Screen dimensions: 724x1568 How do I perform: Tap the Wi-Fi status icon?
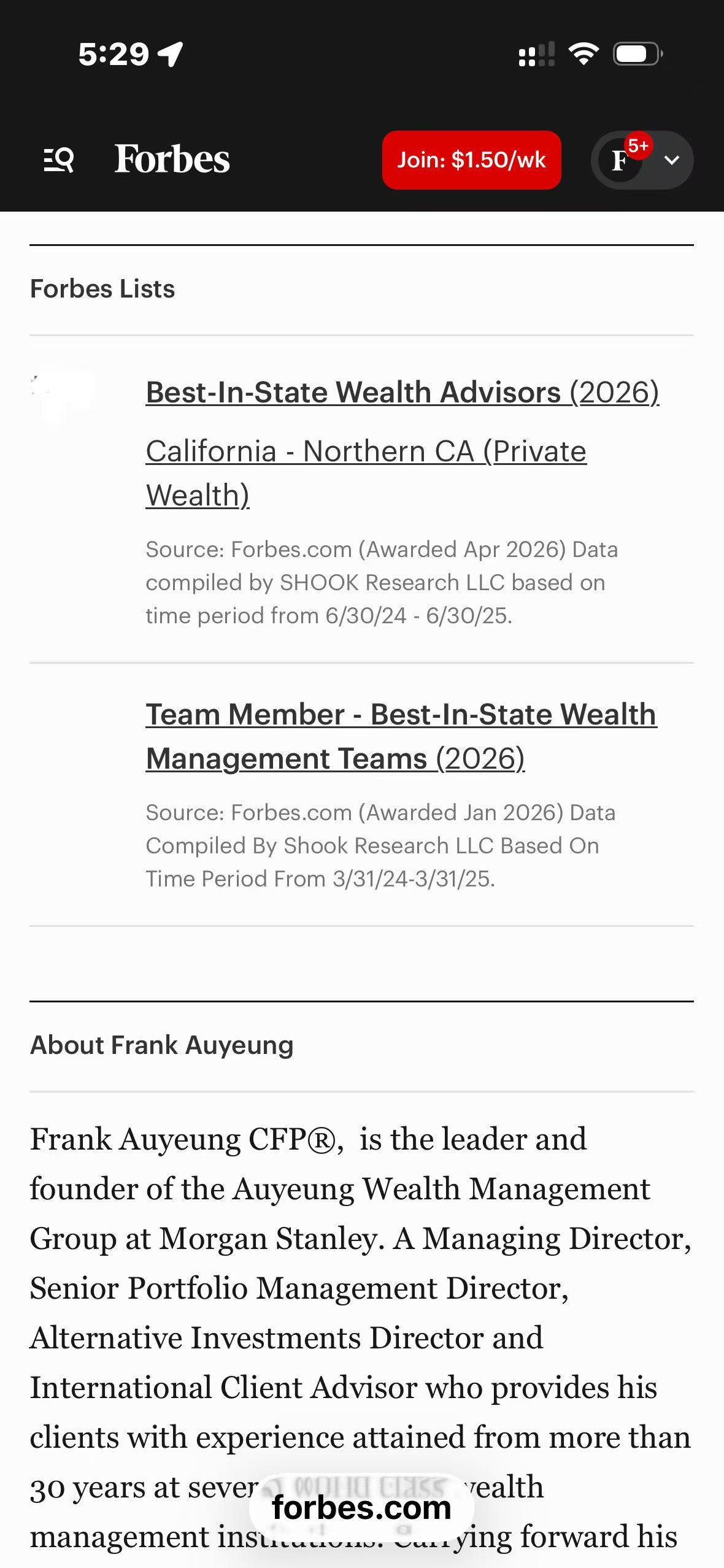point(583,54)
